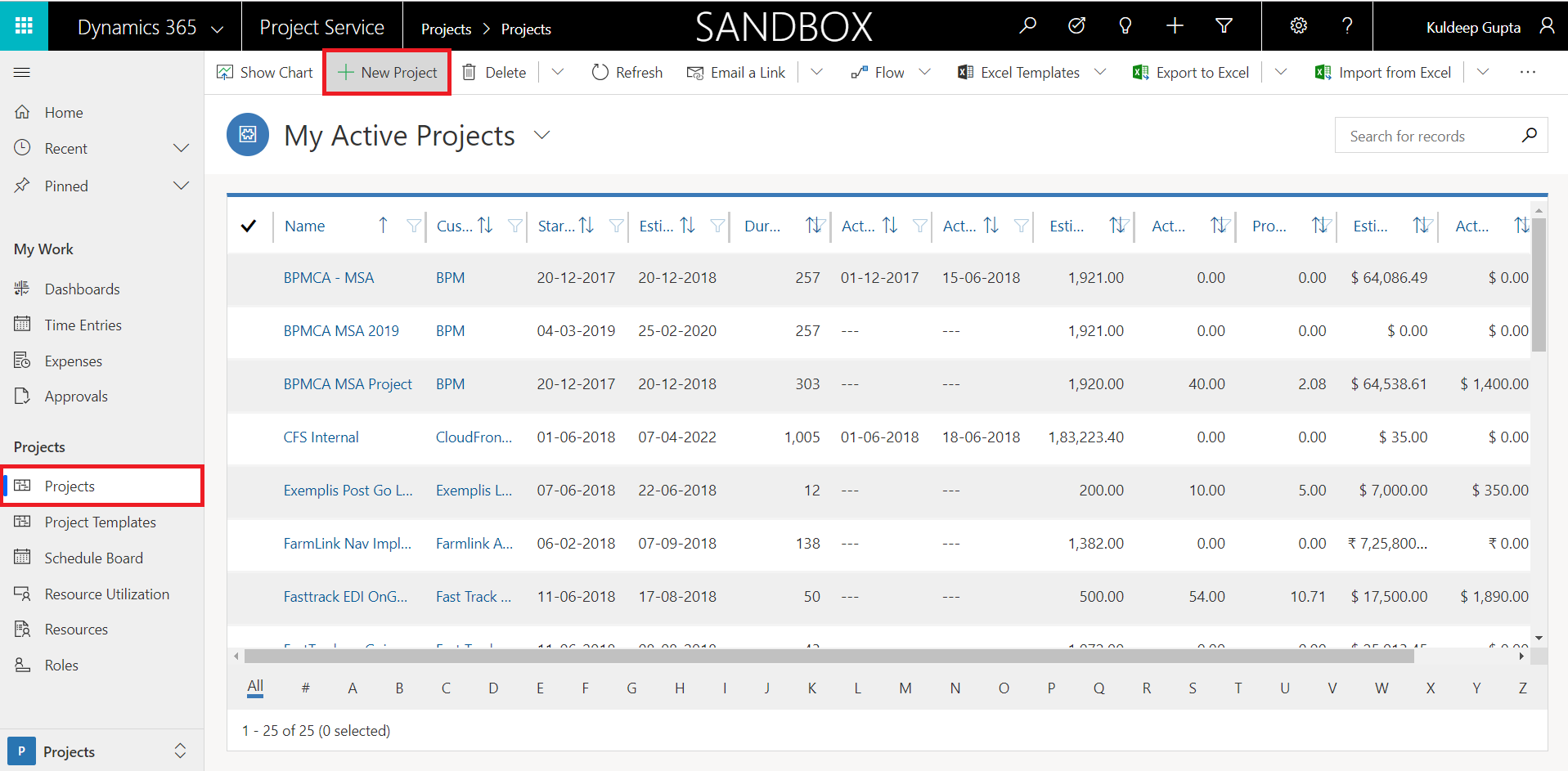Sort ascending arrow on Name column
1568x771 pixels.
pos(383,226)
